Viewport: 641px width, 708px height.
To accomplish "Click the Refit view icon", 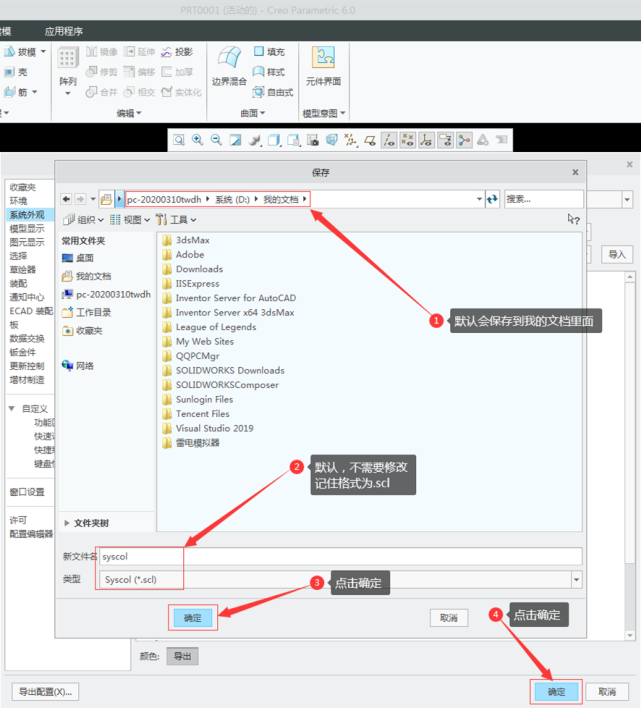I will tap(179, 140).
